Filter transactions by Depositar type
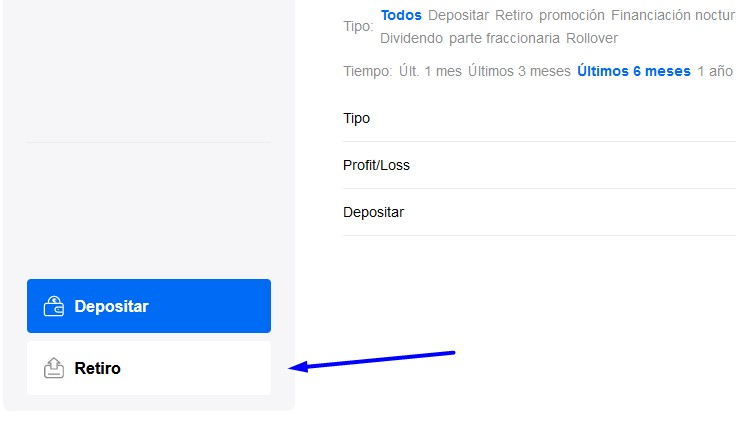Screen dimensions: 736x440 tap(458, 15)
